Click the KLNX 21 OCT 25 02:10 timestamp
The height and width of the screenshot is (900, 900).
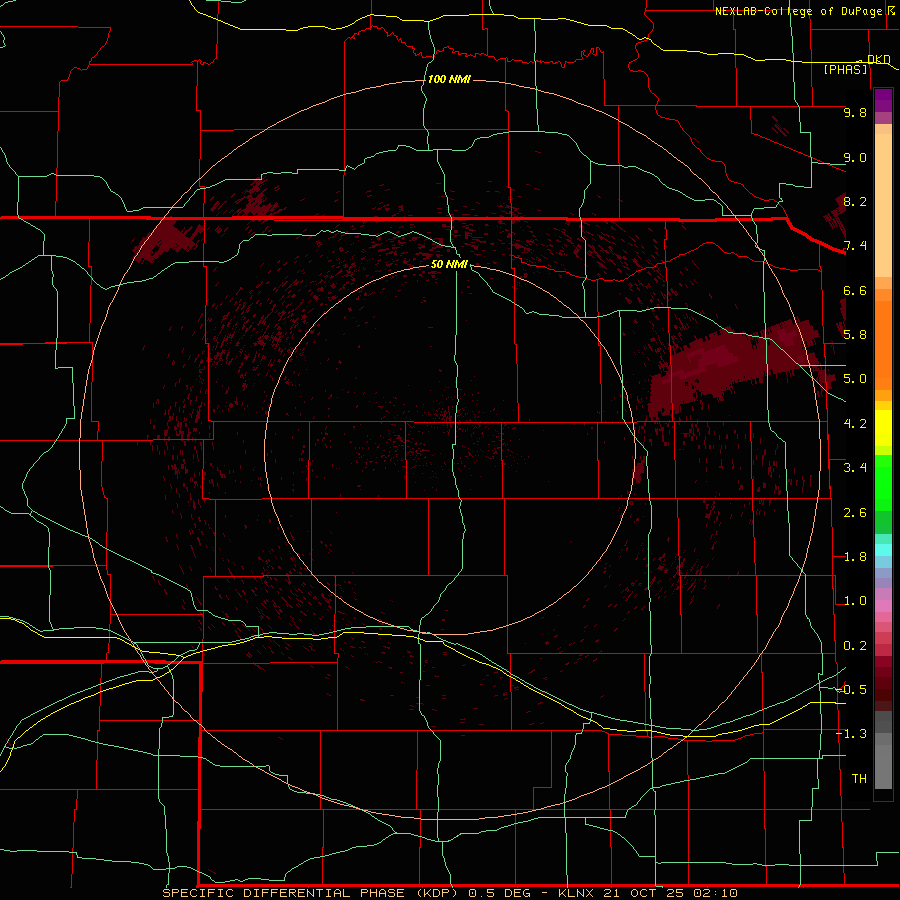pos(647,893)
